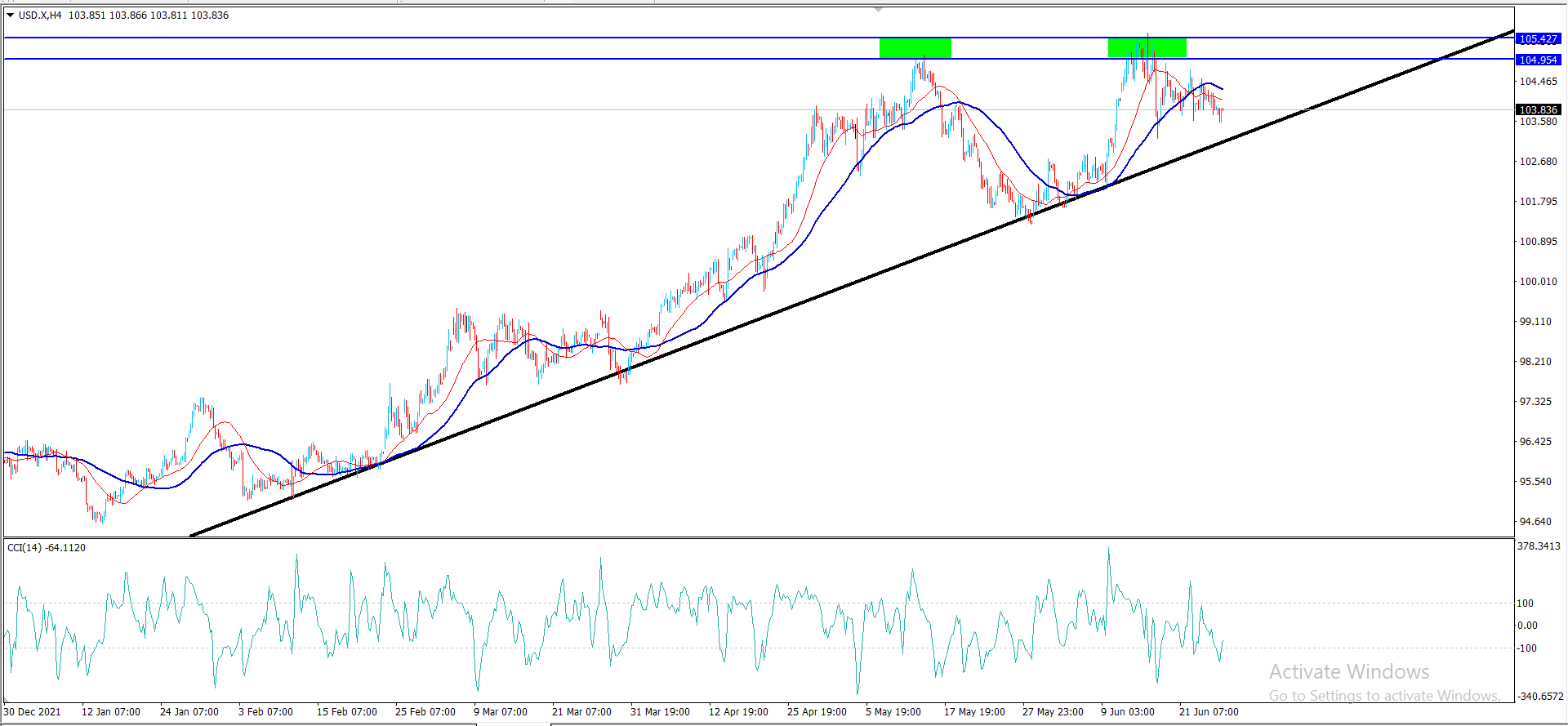Click the 104.954 blue price label
This screenshot has width=1568, height=726.
(x=1538, y=60)
